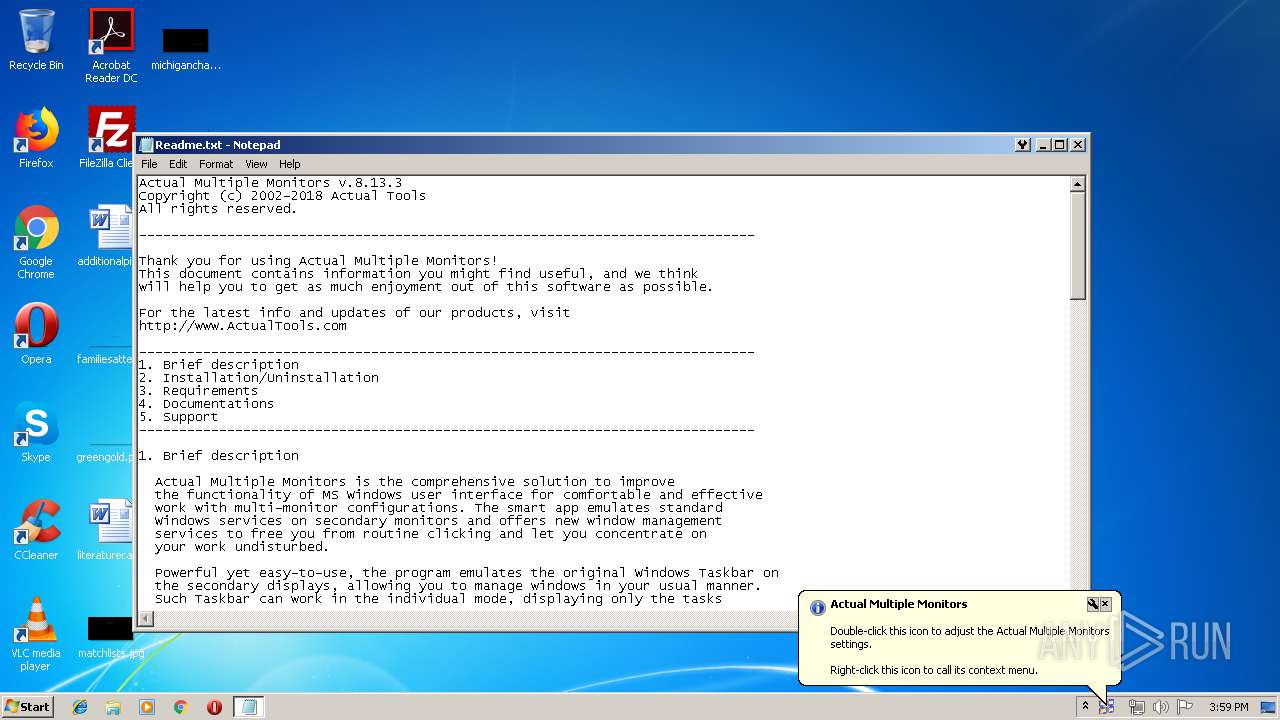1280x720 pixels.
Task: Click the vertical scrollbar thumb
Action: click(1077, 245)
